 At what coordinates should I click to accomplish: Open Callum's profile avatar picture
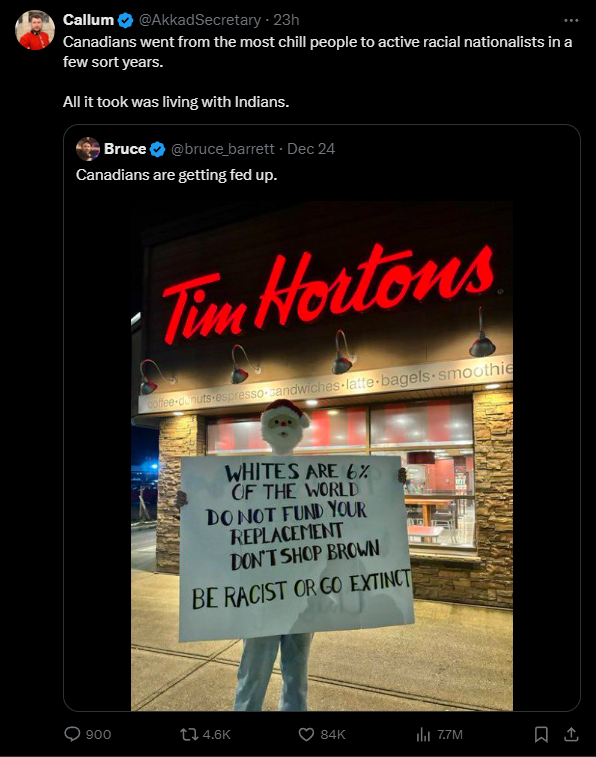[35, 30]
